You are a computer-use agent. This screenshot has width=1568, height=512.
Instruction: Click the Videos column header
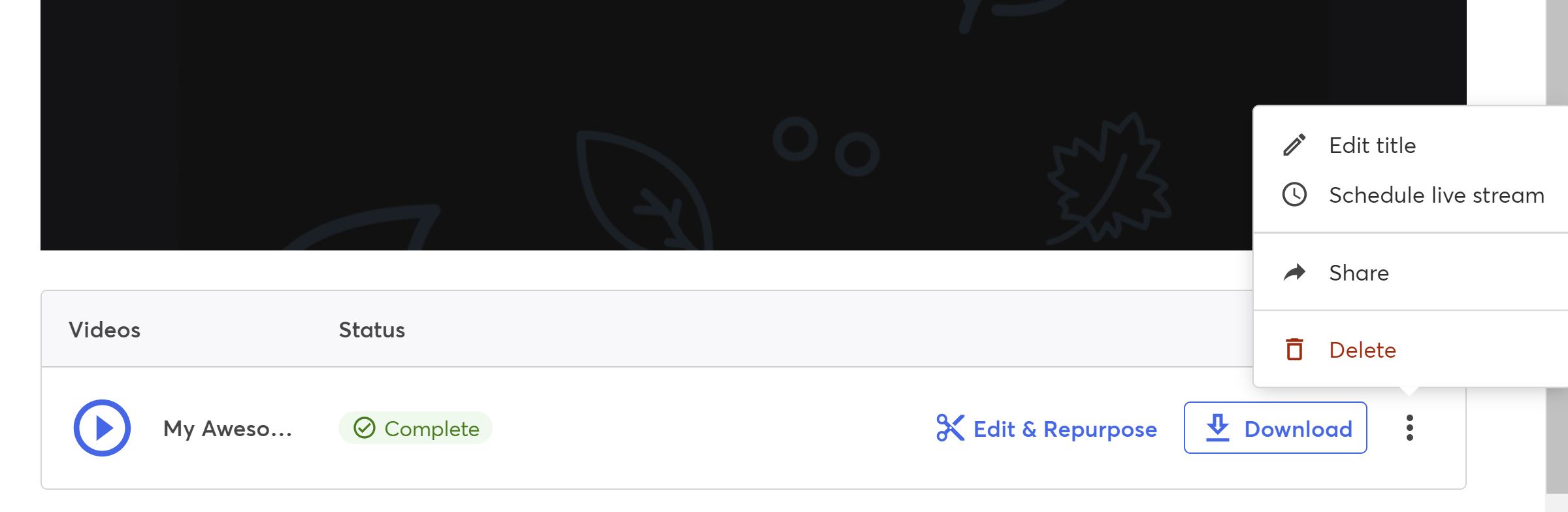pyautogui.click(x=105, y=330)
